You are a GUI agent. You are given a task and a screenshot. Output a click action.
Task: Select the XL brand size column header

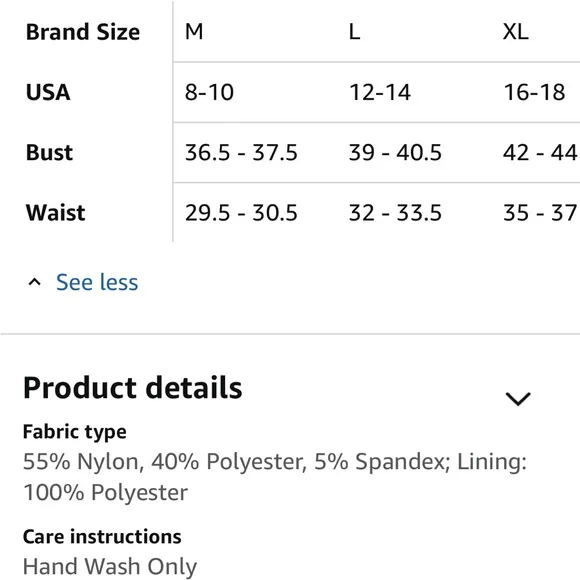(x=516, y=32)
